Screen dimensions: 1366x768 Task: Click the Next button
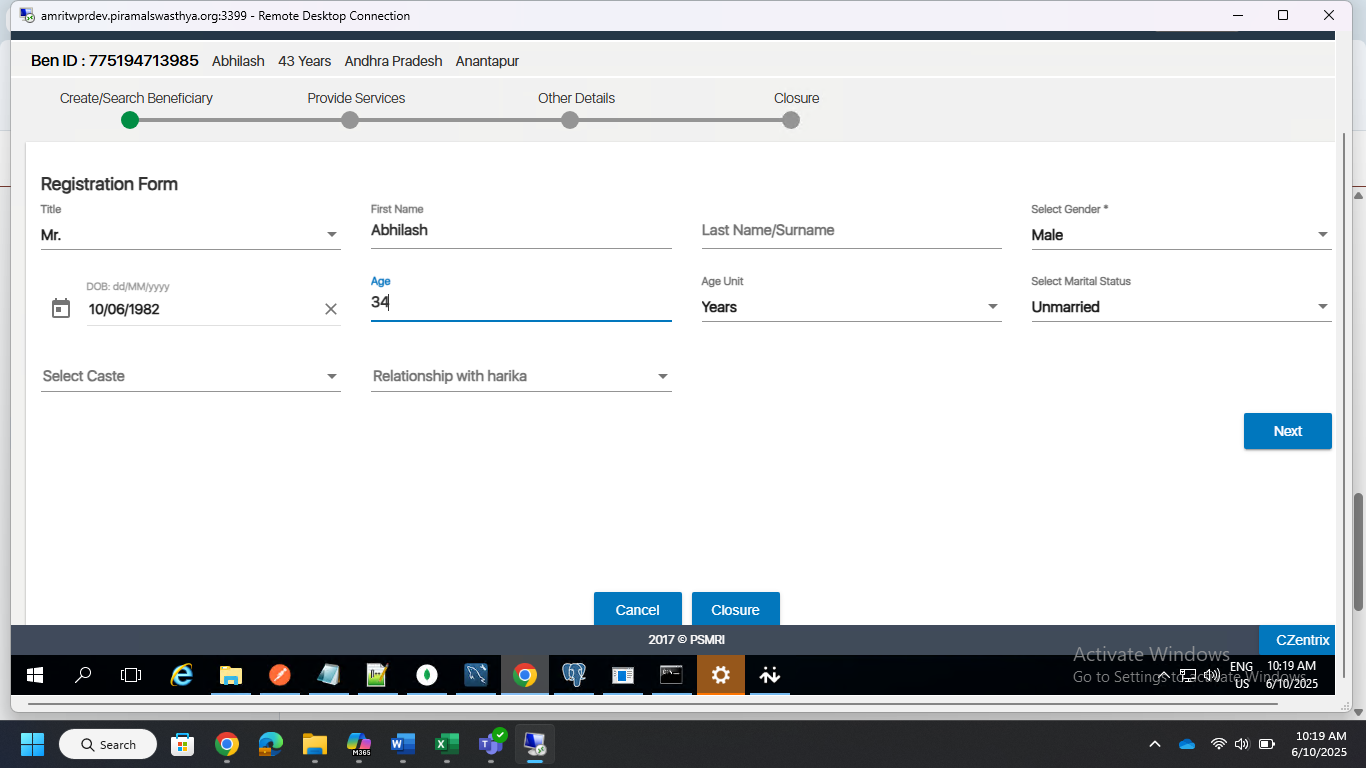1287,431
